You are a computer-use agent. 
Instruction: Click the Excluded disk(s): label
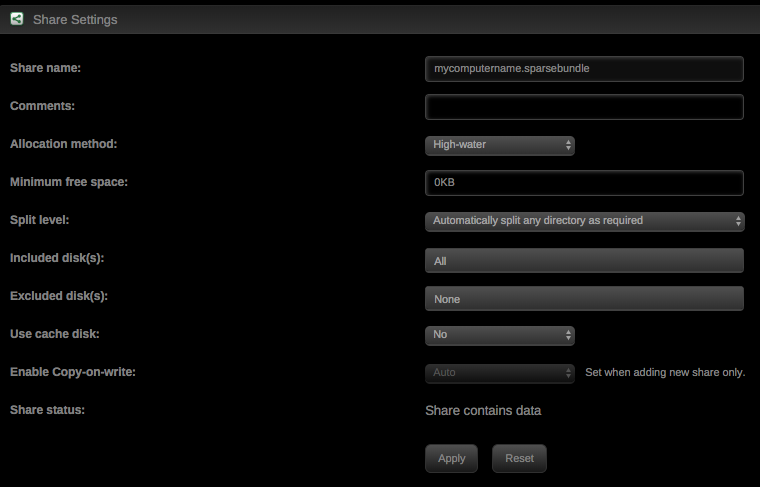pyautogui.click(x=59, y=296)
